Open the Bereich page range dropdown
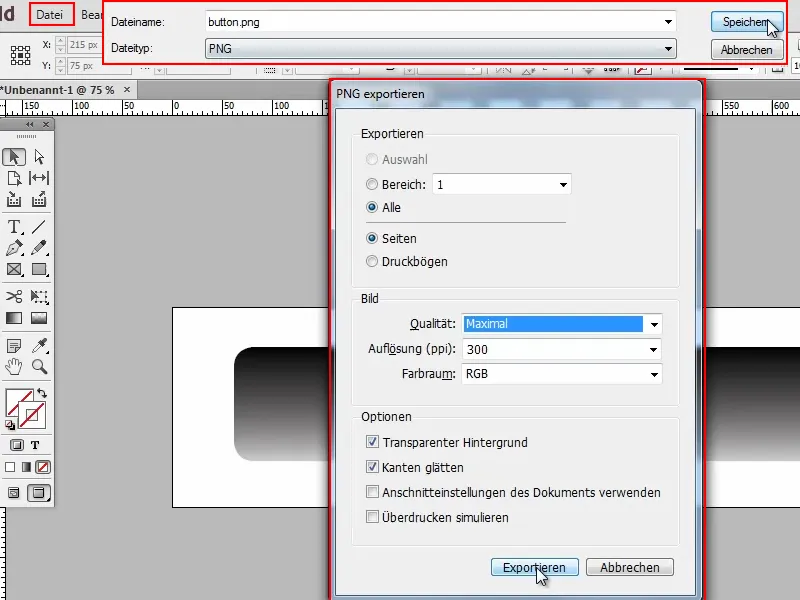Viewport: 800px width, 600px height. click(x=502, y=184)
